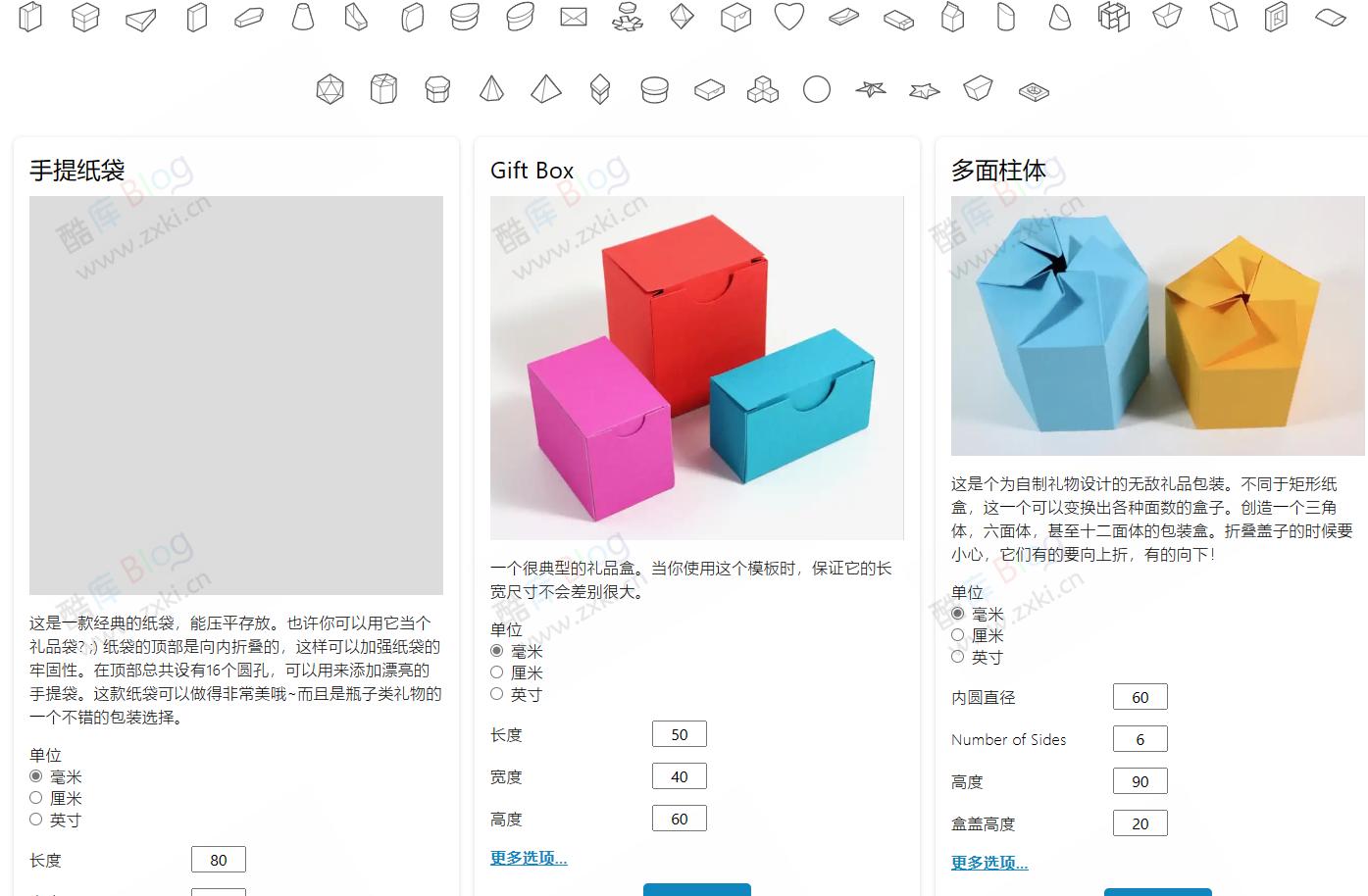
Task: Open the trapezoid tray icon in second row
Action: 979,88
